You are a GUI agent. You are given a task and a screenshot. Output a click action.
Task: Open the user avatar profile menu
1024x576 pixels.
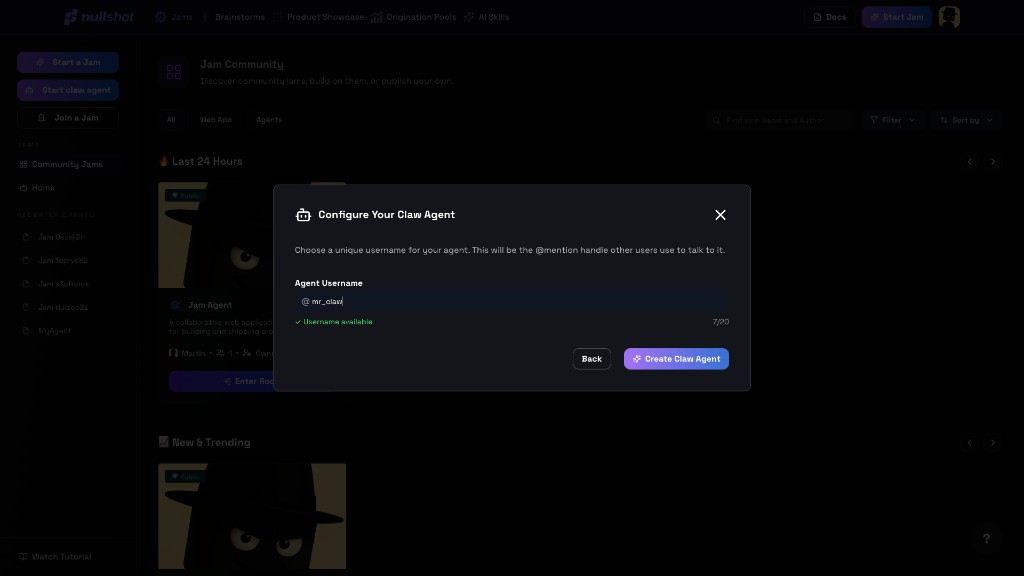tap(949, 17)
